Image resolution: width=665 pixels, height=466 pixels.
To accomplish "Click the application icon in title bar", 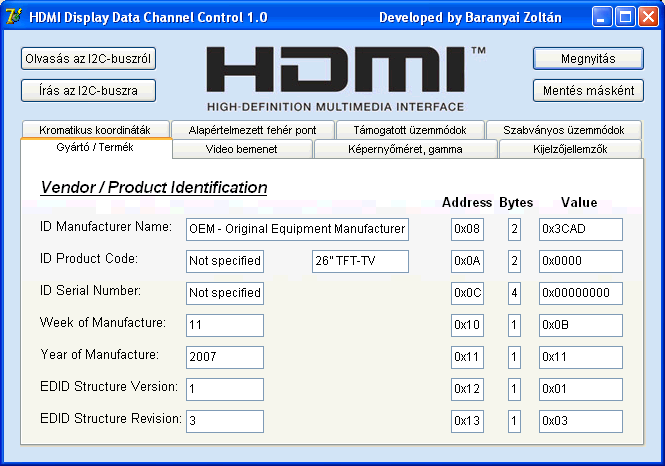I will pos(14,17).
